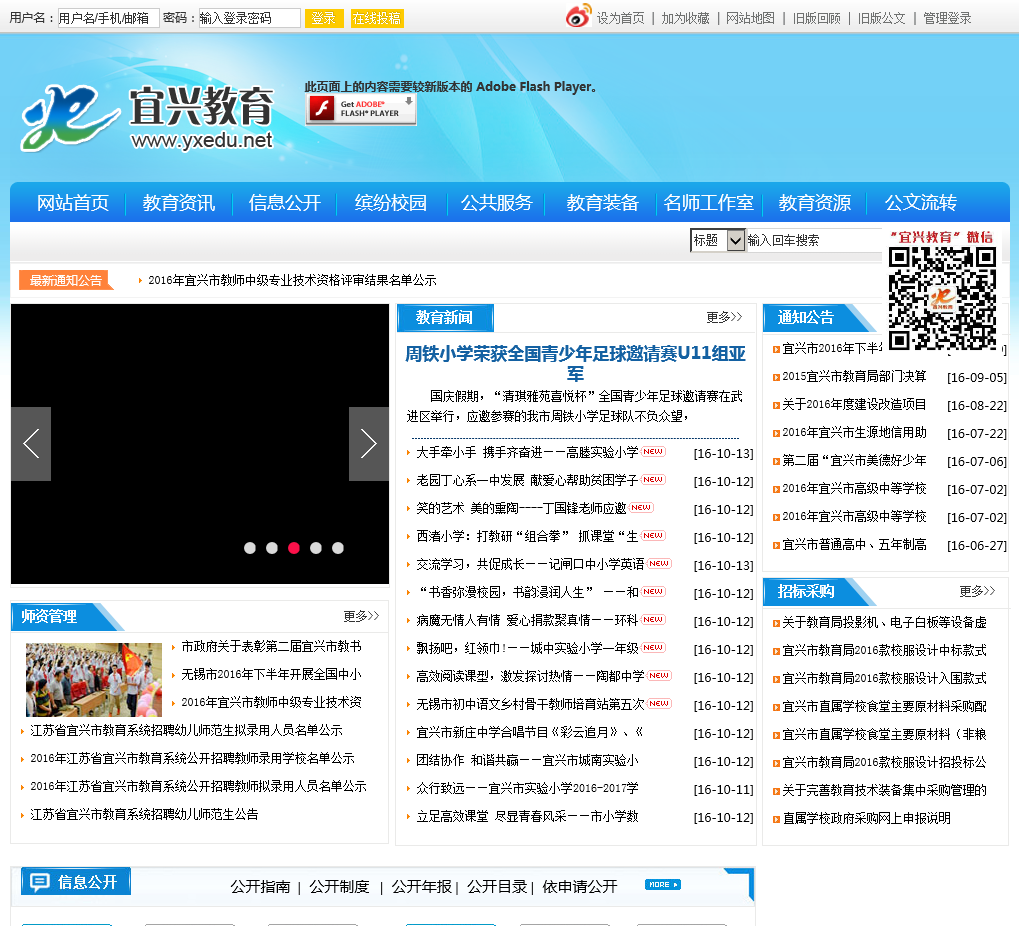
Task: Go to 网站首页 in navigation bar
Action: pos(73,203)
